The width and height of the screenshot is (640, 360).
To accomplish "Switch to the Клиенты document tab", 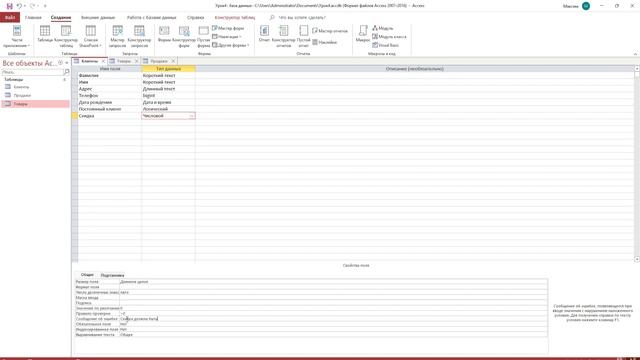I will [x=89, y=61].
